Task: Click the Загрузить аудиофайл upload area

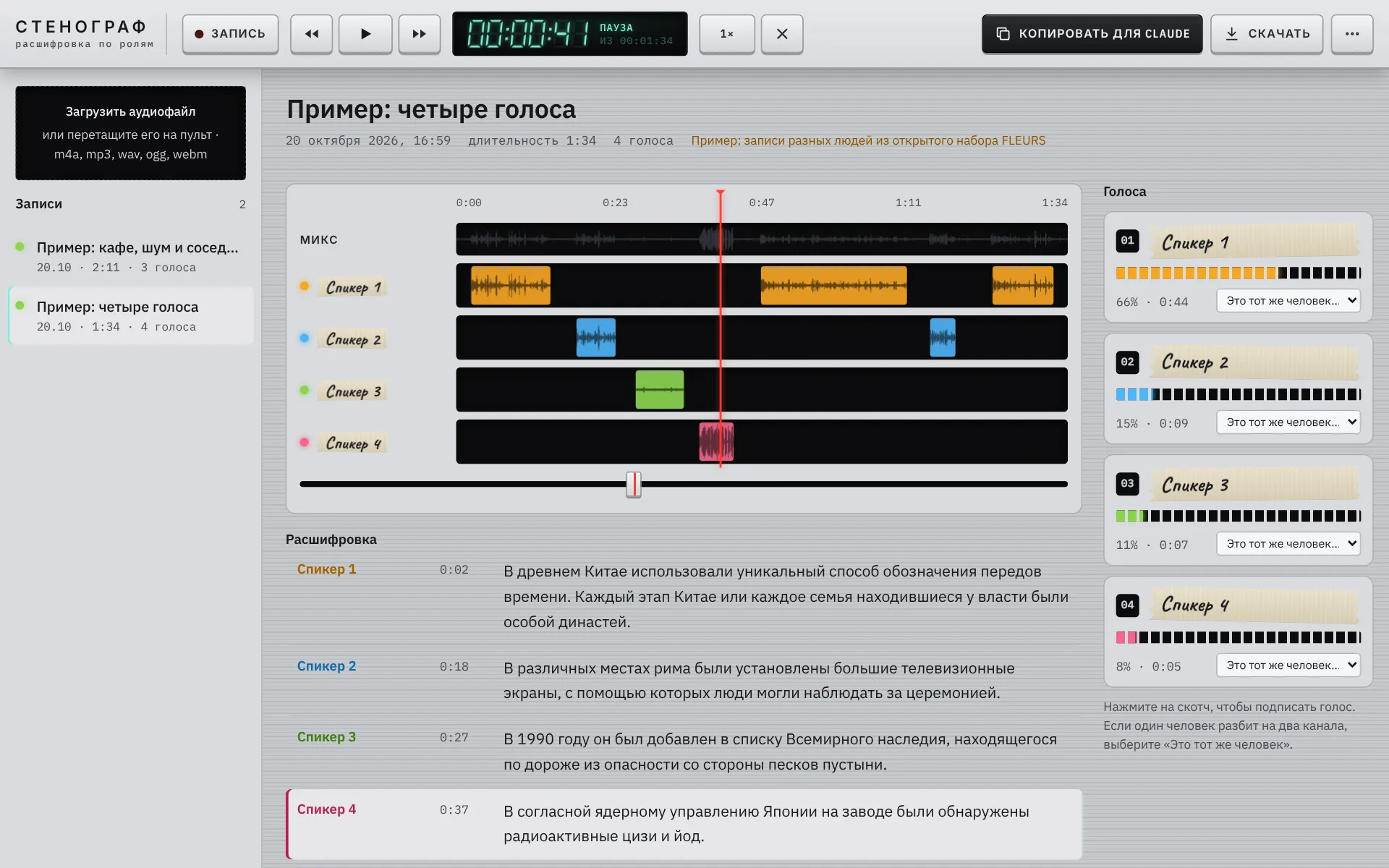Action: [131, 133]
